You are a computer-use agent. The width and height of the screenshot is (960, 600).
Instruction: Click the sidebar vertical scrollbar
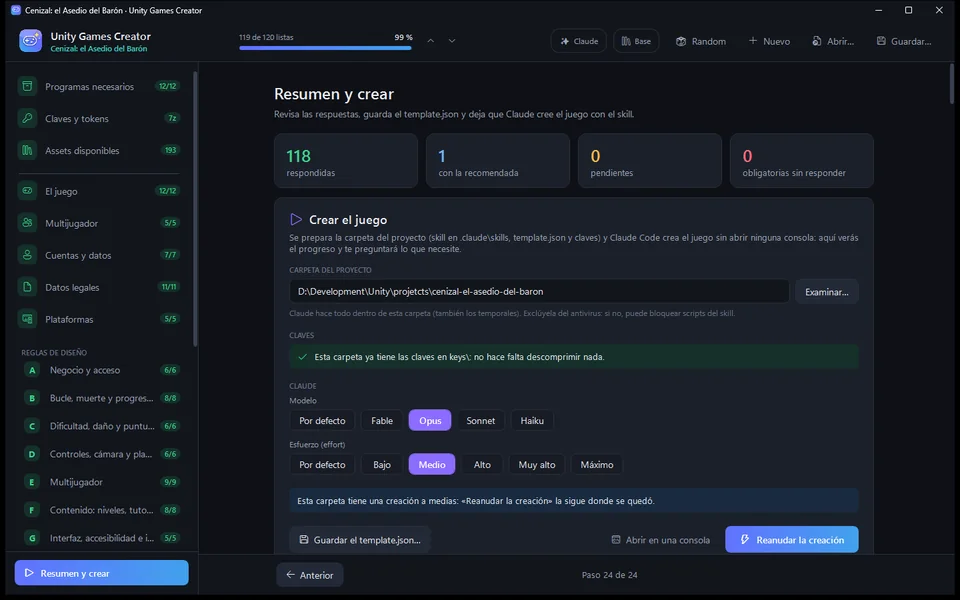point(195,208)
